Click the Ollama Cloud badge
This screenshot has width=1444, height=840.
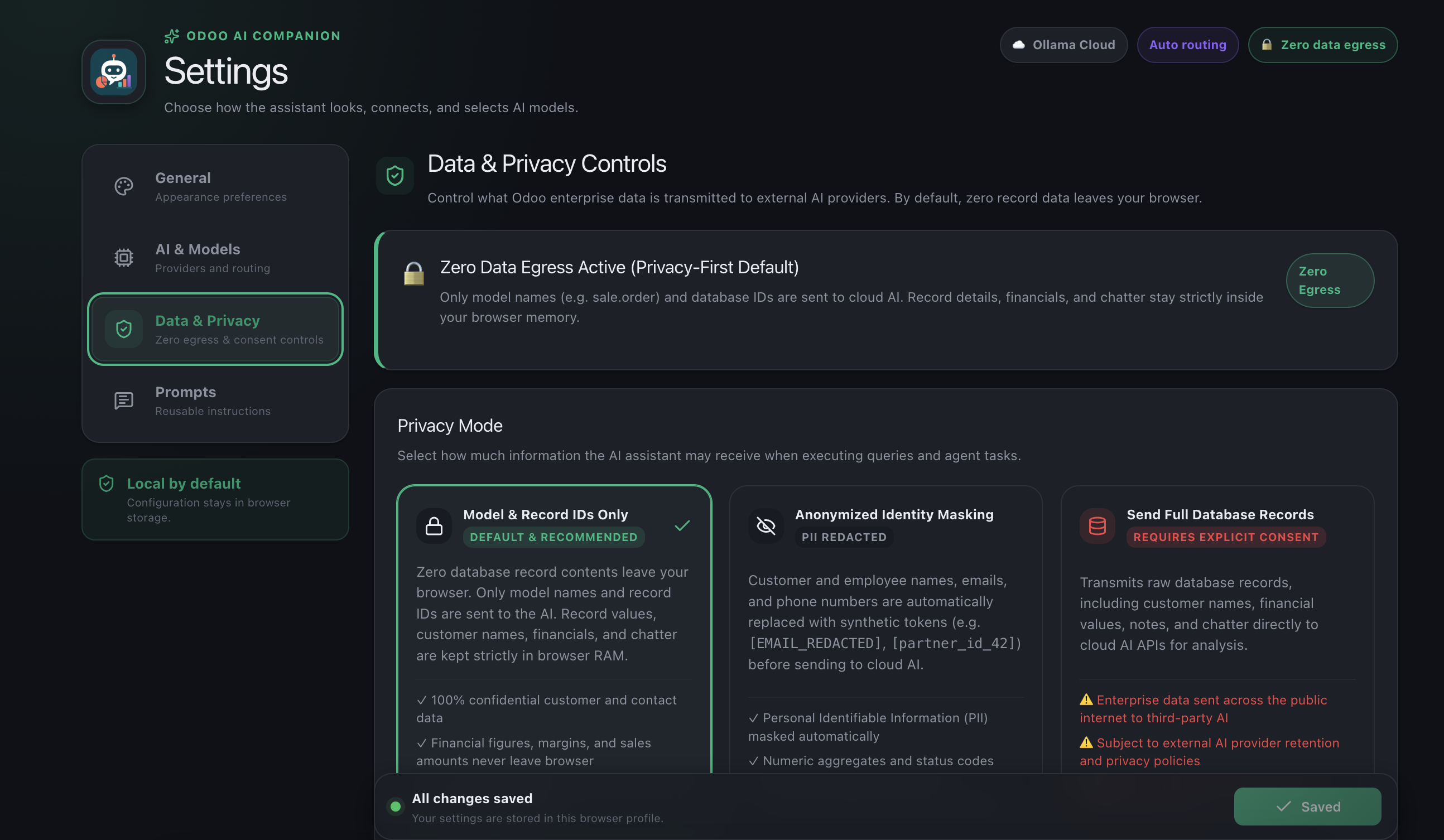point(1063,45)
